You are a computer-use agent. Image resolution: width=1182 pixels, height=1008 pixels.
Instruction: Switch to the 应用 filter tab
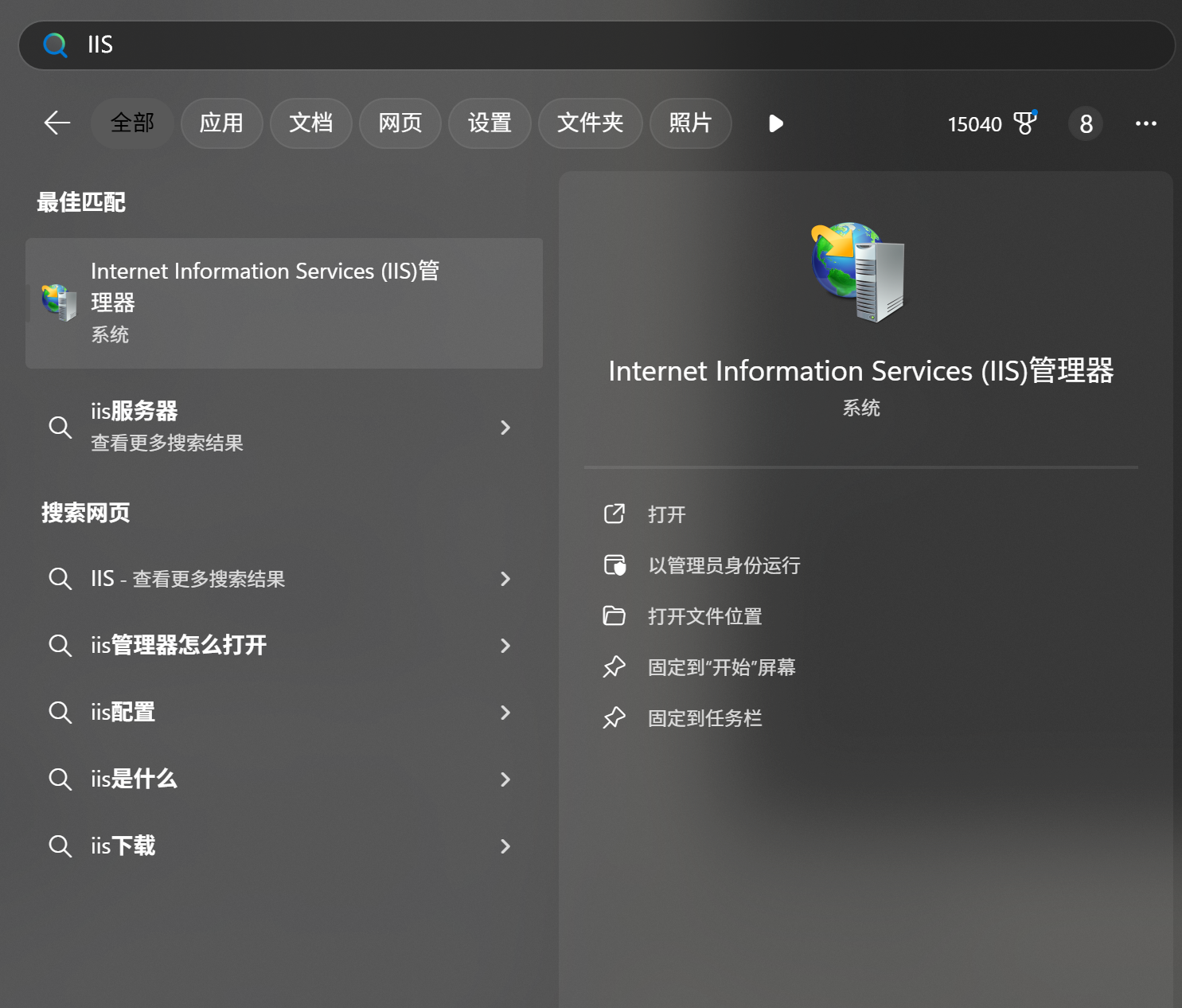(x=221, y=123)
